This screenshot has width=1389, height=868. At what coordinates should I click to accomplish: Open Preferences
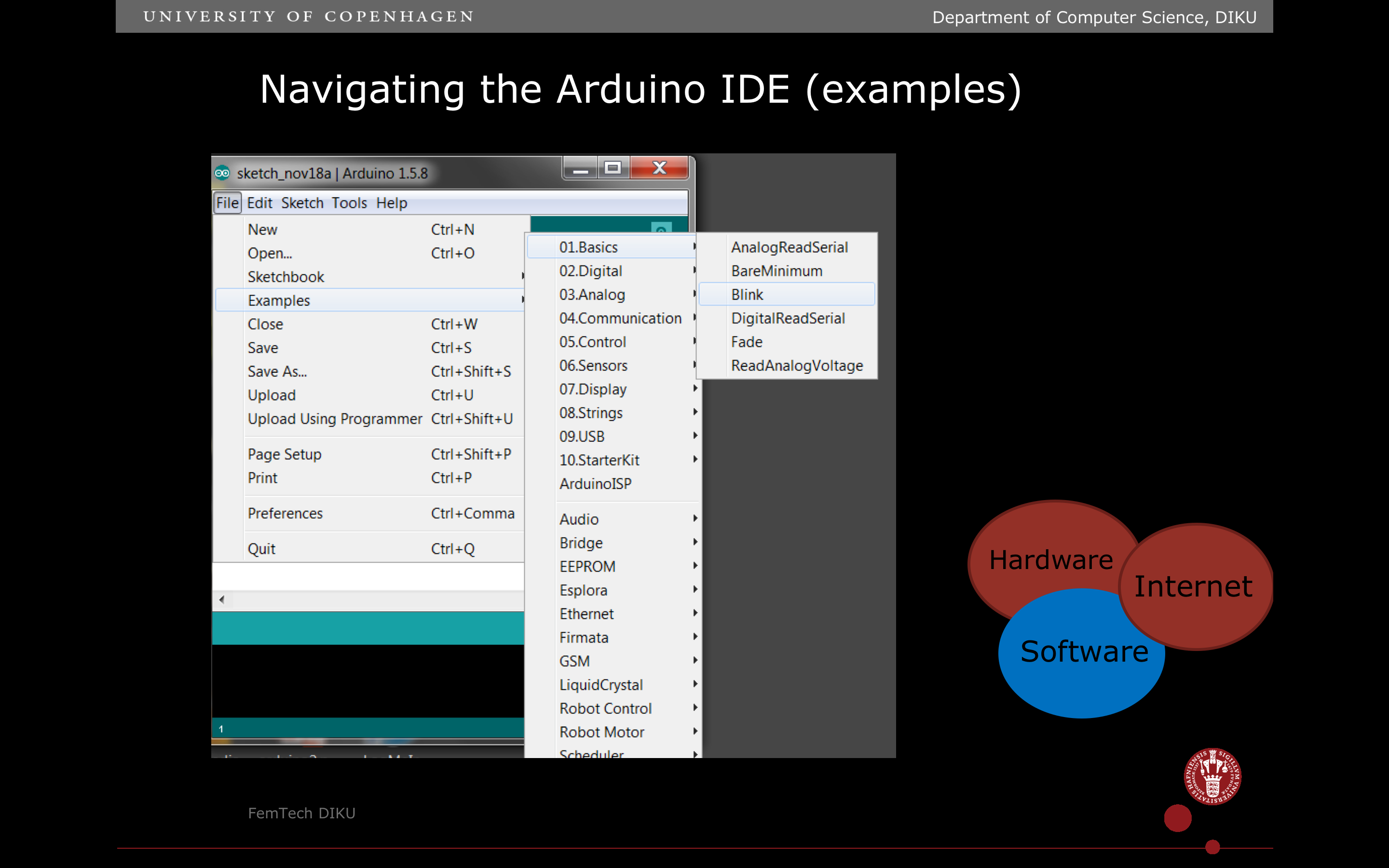(x=369, y=513)
